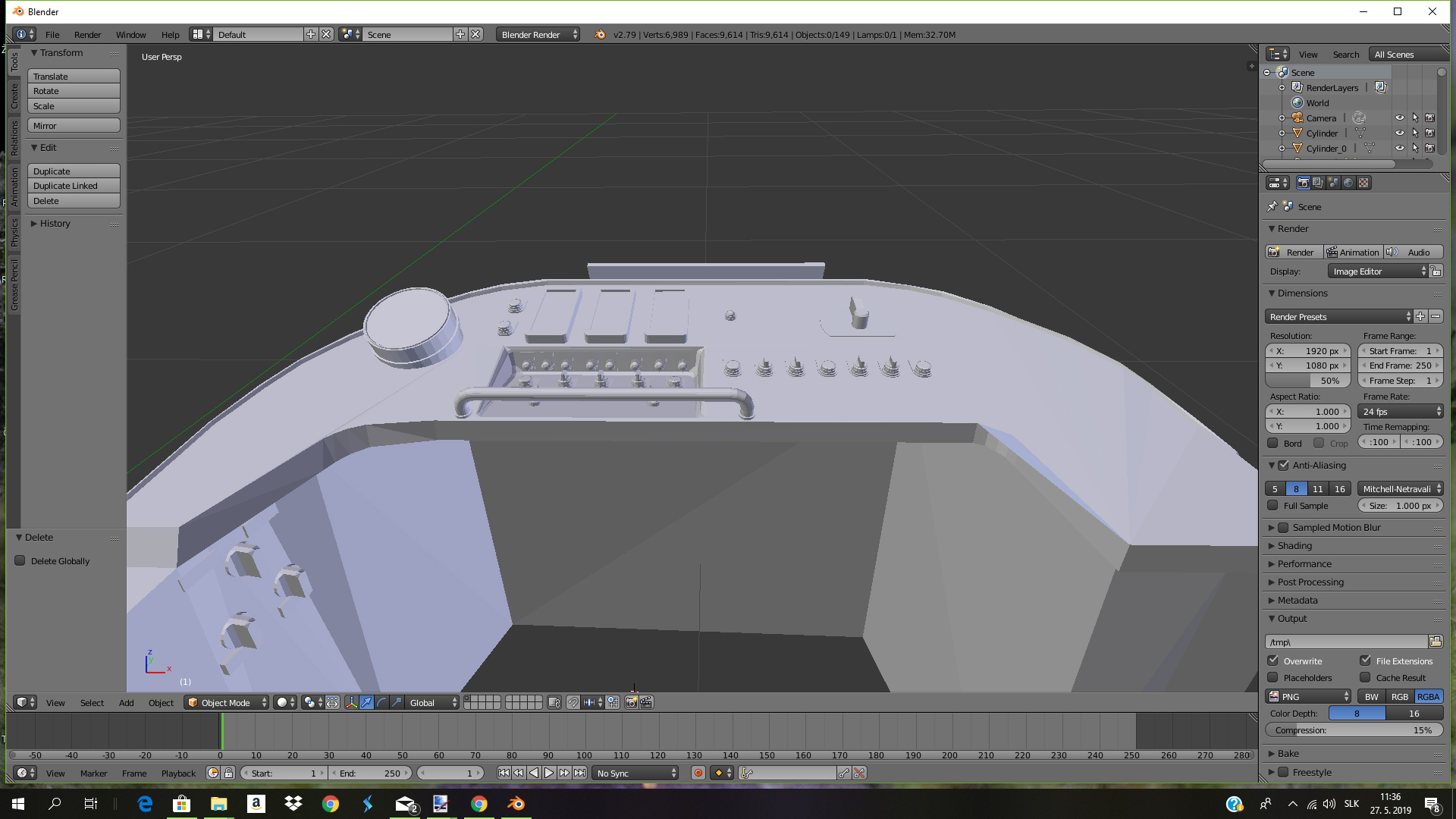Expand the Performance panel
1456x819 pixels.
point(1304,563)
